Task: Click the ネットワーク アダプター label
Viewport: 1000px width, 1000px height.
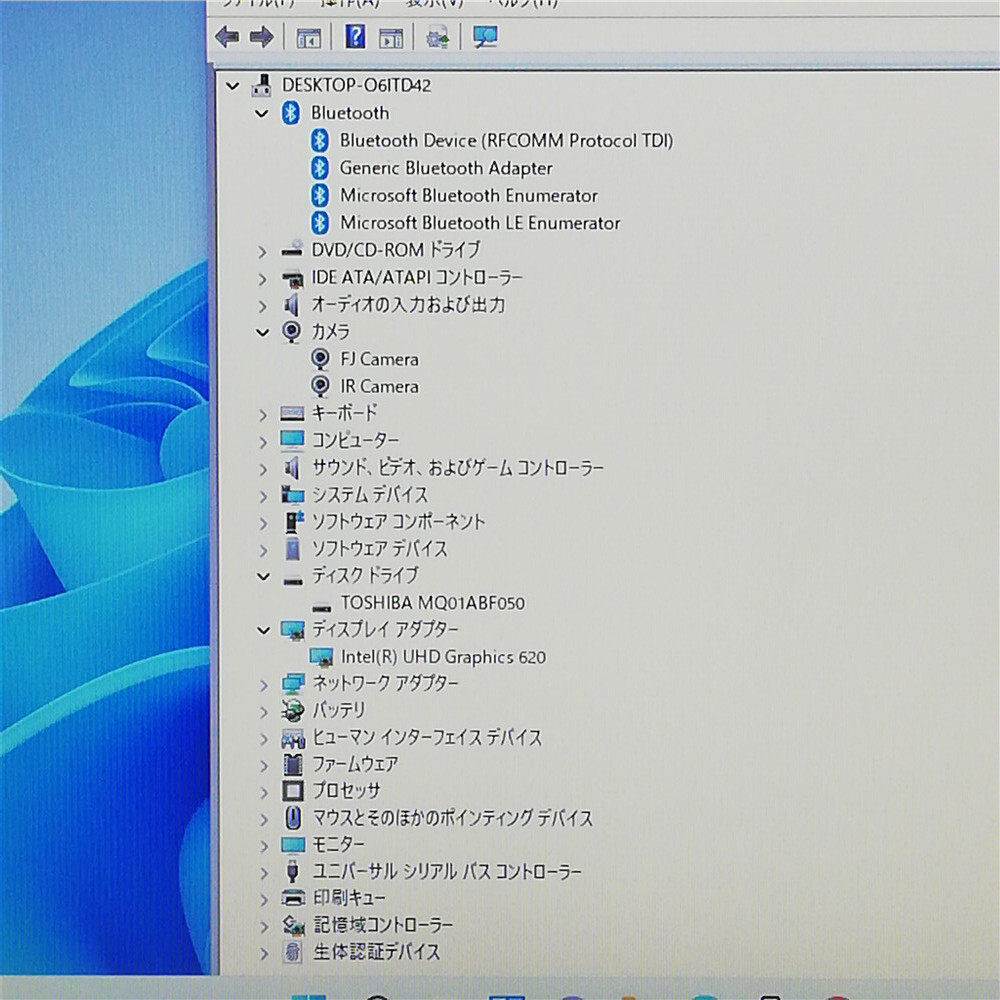Action: pos(385,684)
